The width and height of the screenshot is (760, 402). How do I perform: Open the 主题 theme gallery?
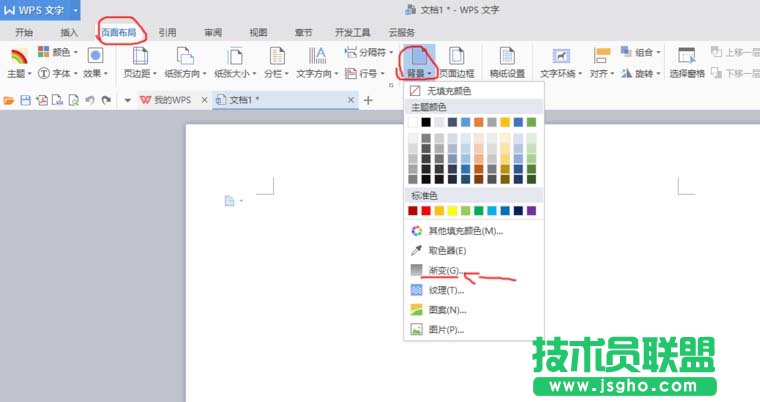point(18,64)
